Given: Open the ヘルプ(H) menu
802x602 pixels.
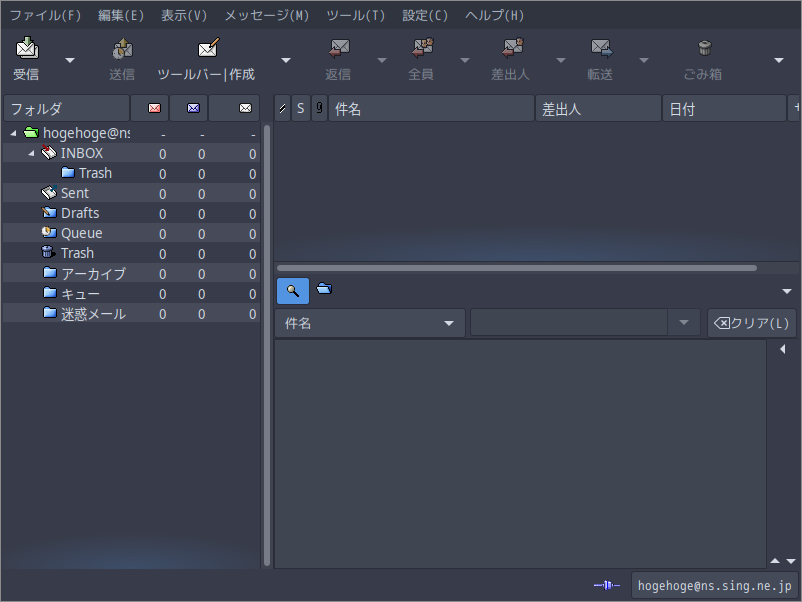Looking at the screenshot, I should 494,15.
